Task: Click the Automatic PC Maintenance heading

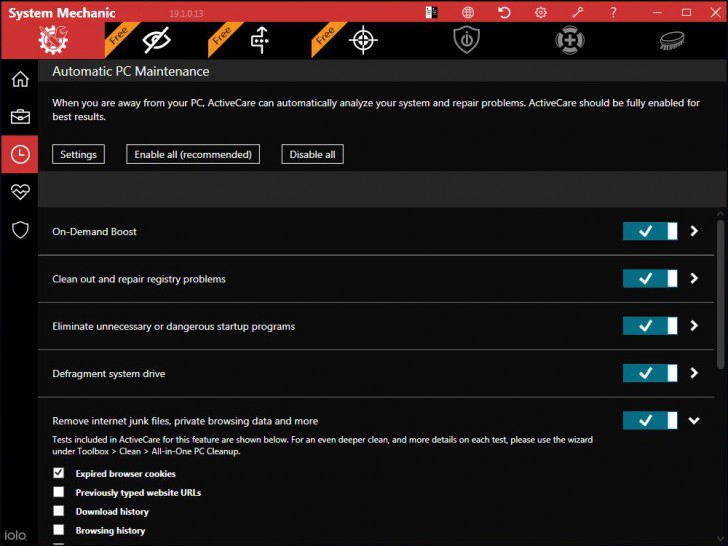Action: [x=130, y=72]
